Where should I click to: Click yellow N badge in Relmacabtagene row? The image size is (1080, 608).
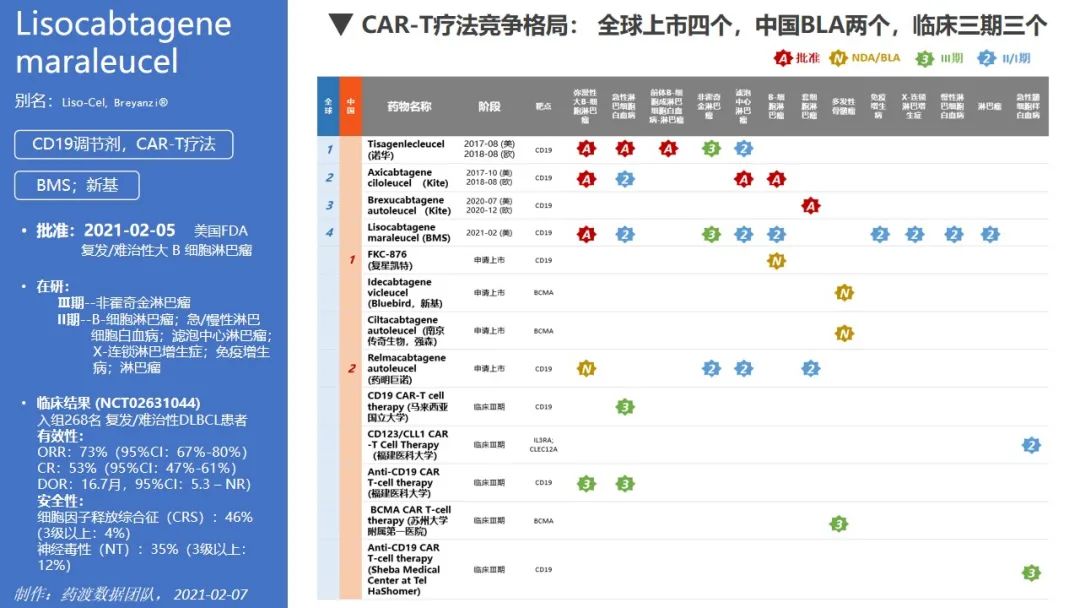pos(586,368)
